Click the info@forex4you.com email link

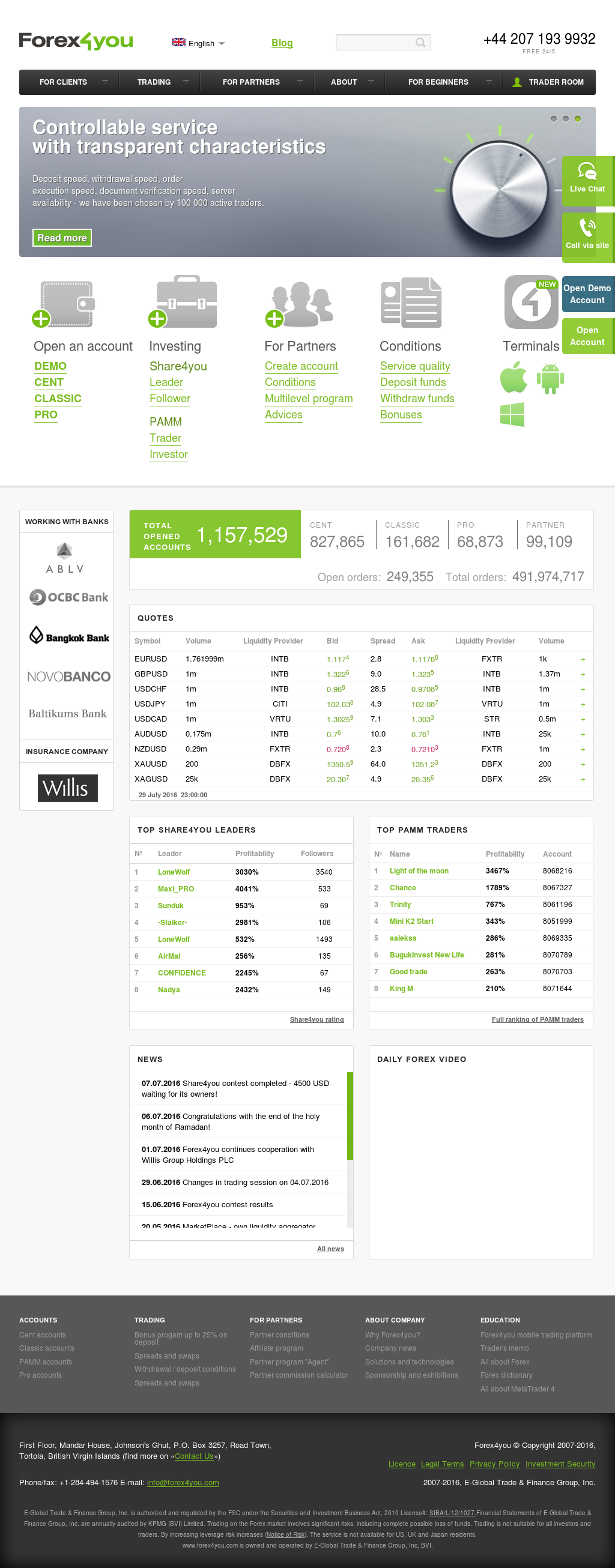183,1483
